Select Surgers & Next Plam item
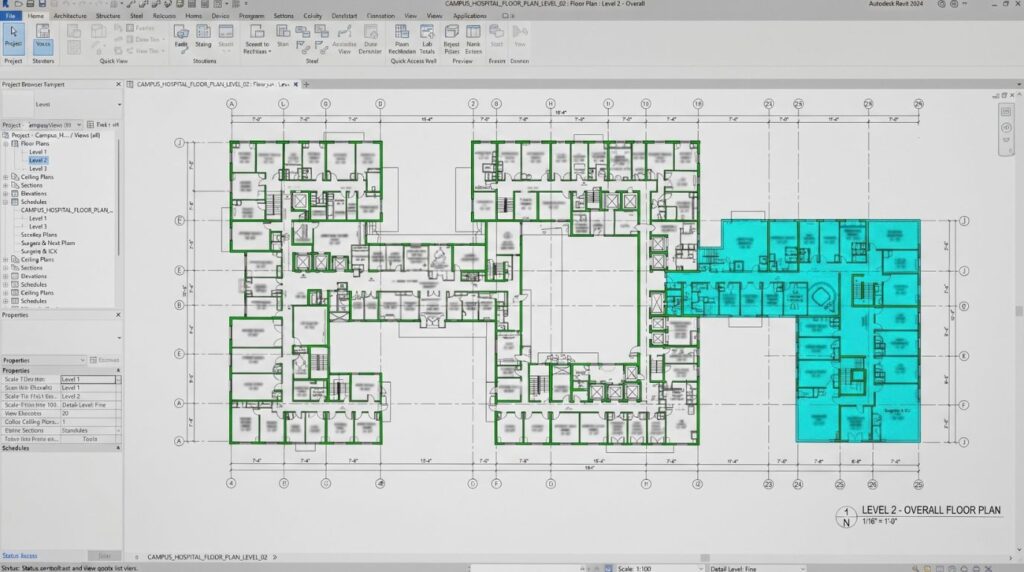Screen dimensions: 1024x572 click(48, 243)
